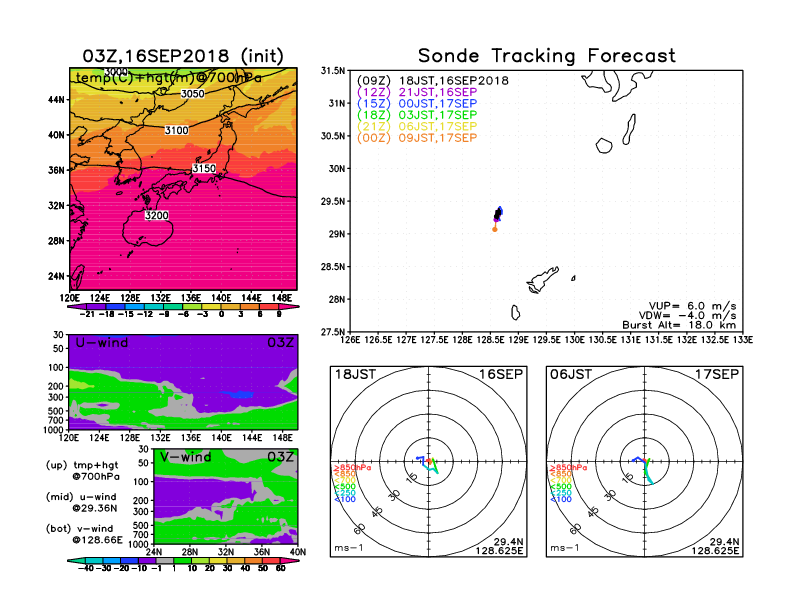This screenshot has height=612, width=792.
Task: Click the gray segment of the wind color bar
Action: (164, 561)
